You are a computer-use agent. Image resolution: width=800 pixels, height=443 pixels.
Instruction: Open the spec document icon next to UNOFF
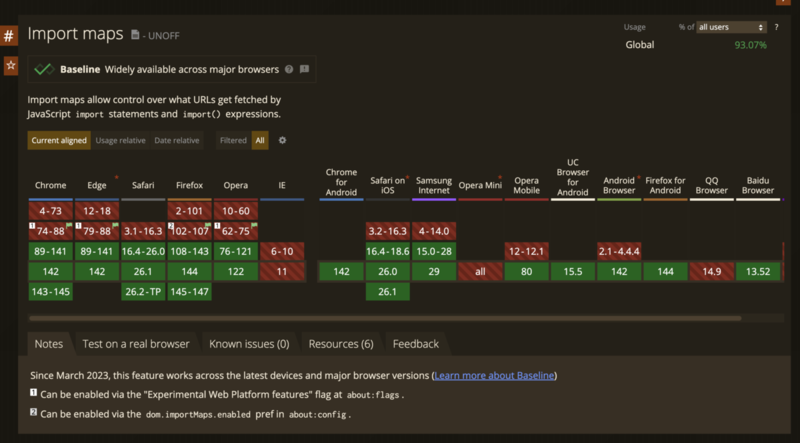[x=135, y=35]
